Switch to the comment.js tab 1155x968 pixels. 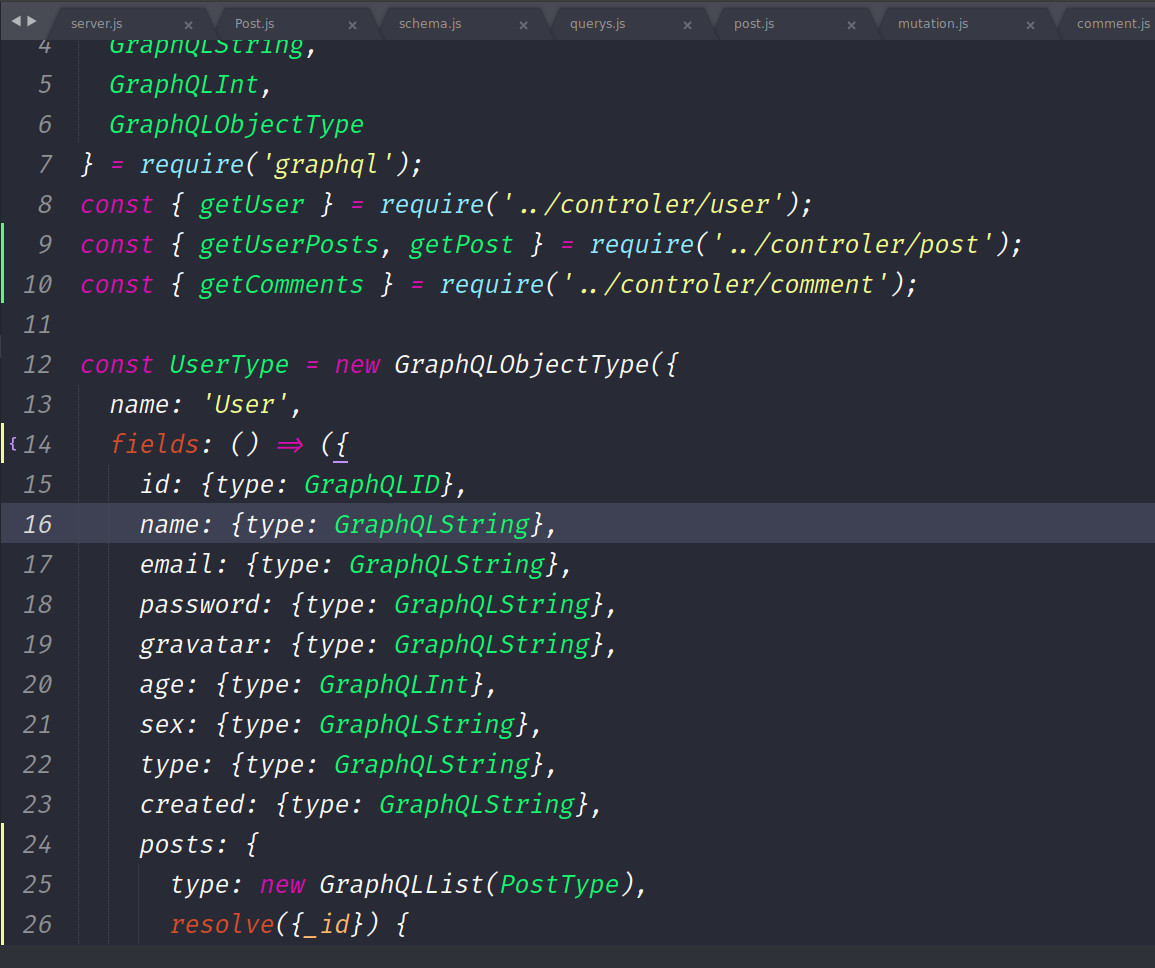pyautogui.click(x=1112, y=24)
